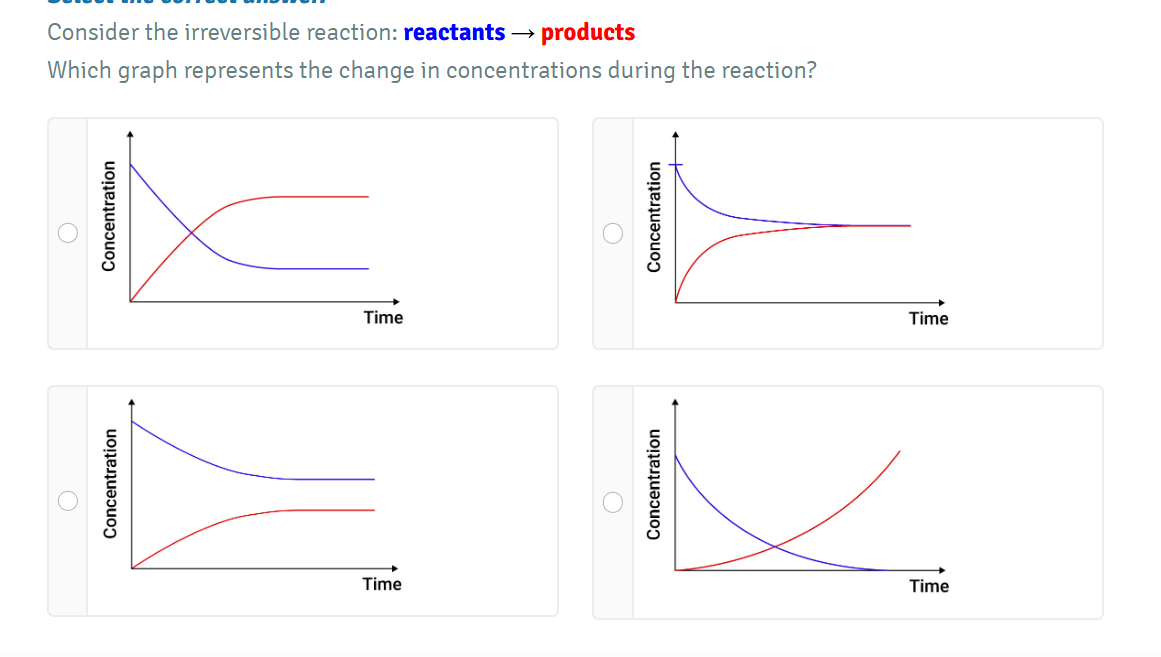1161x657 pixels.
Task: Click "Time" label on non-crossing plateau graph
Action: pyautogui.click(x=381, y=584)
